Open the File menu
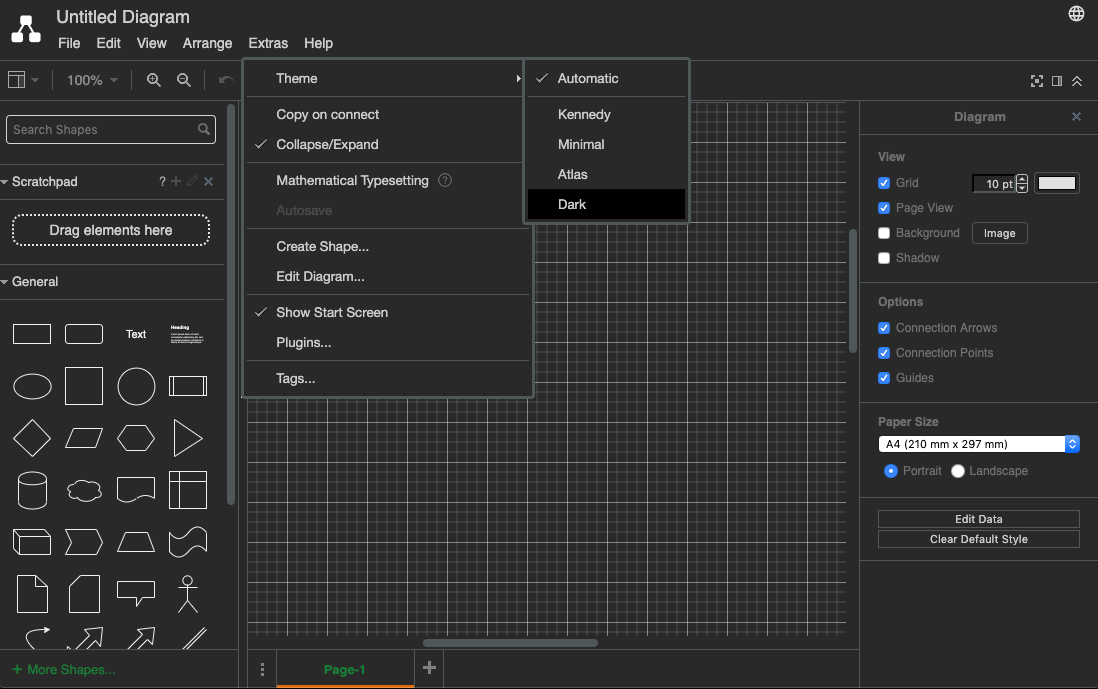 [69, 43]
